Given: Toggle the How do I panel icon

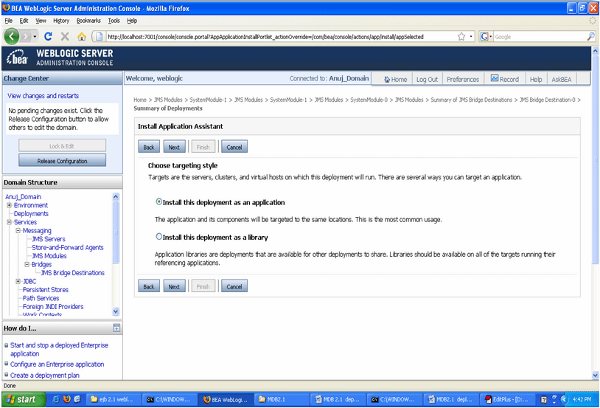Looking at the screenshot, I should coord(116,328).
